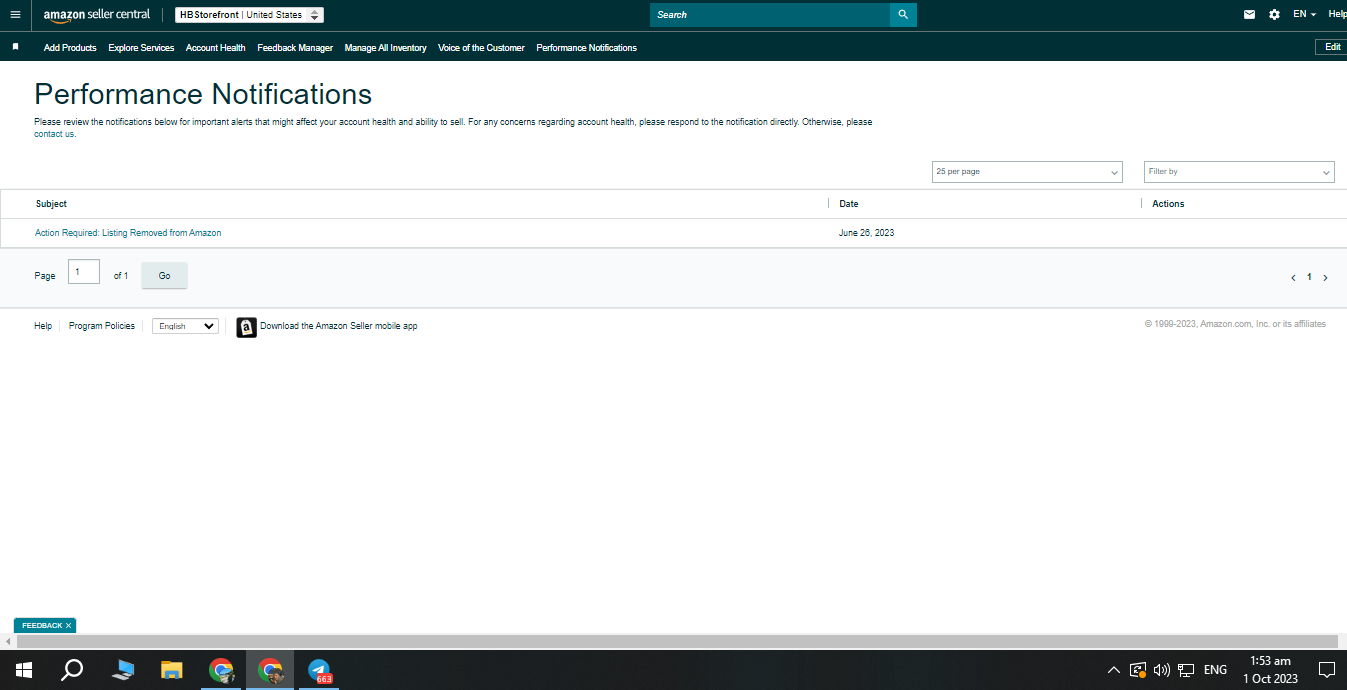Click the previous page arrow
Screen dimensions: 1347x690
point(1293,278)
